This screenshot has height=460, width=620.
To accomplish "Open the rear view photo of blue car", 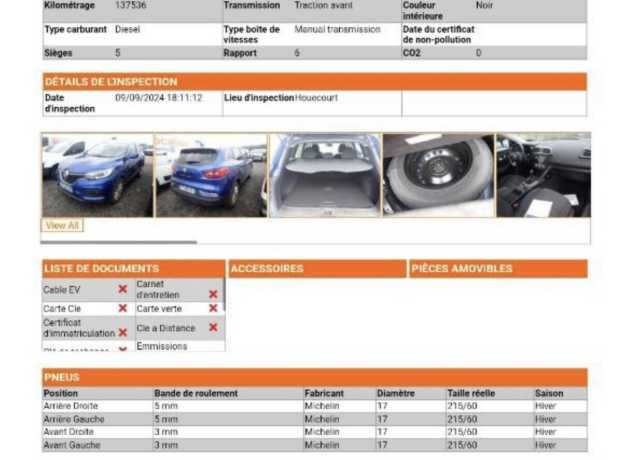I will (211, 175).
